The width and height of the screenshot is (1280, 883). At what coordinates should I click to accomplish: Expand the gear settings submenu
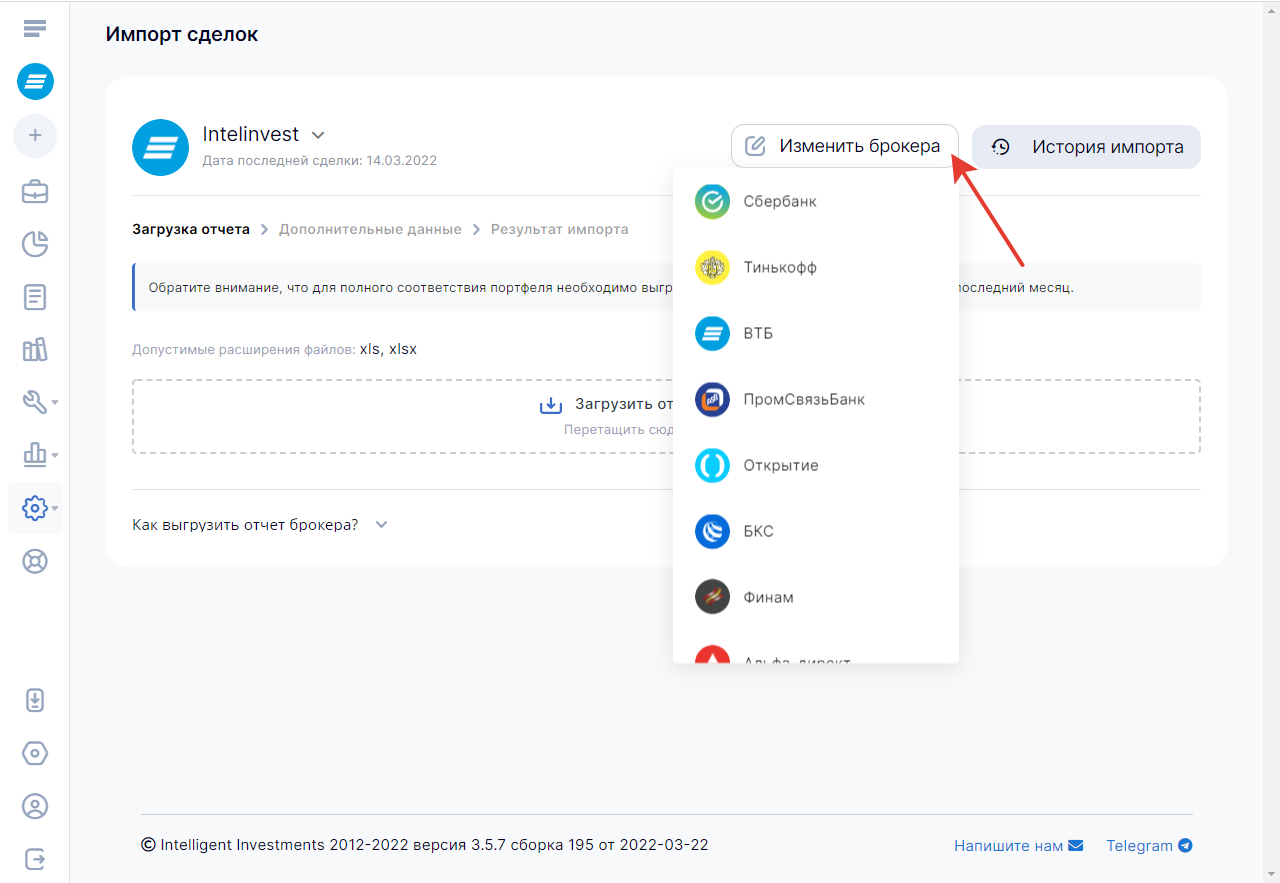click(40, 508)
